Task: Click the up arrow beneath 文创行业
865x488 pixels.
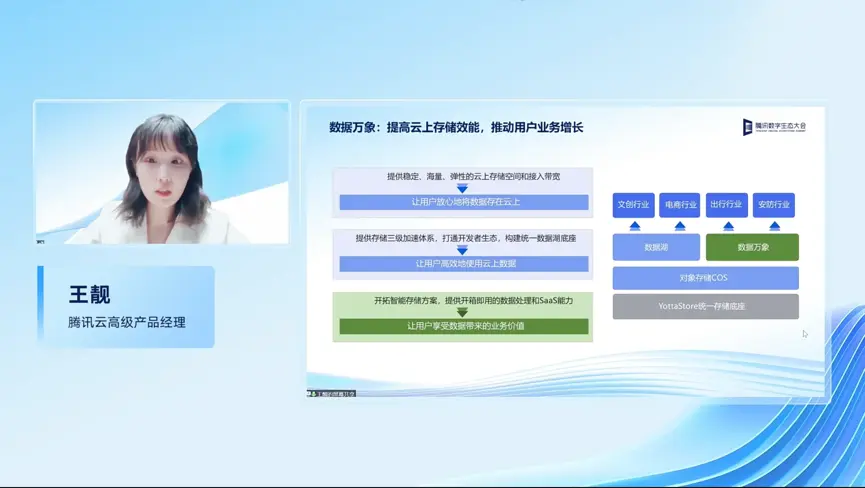Action: coord(635,226)
